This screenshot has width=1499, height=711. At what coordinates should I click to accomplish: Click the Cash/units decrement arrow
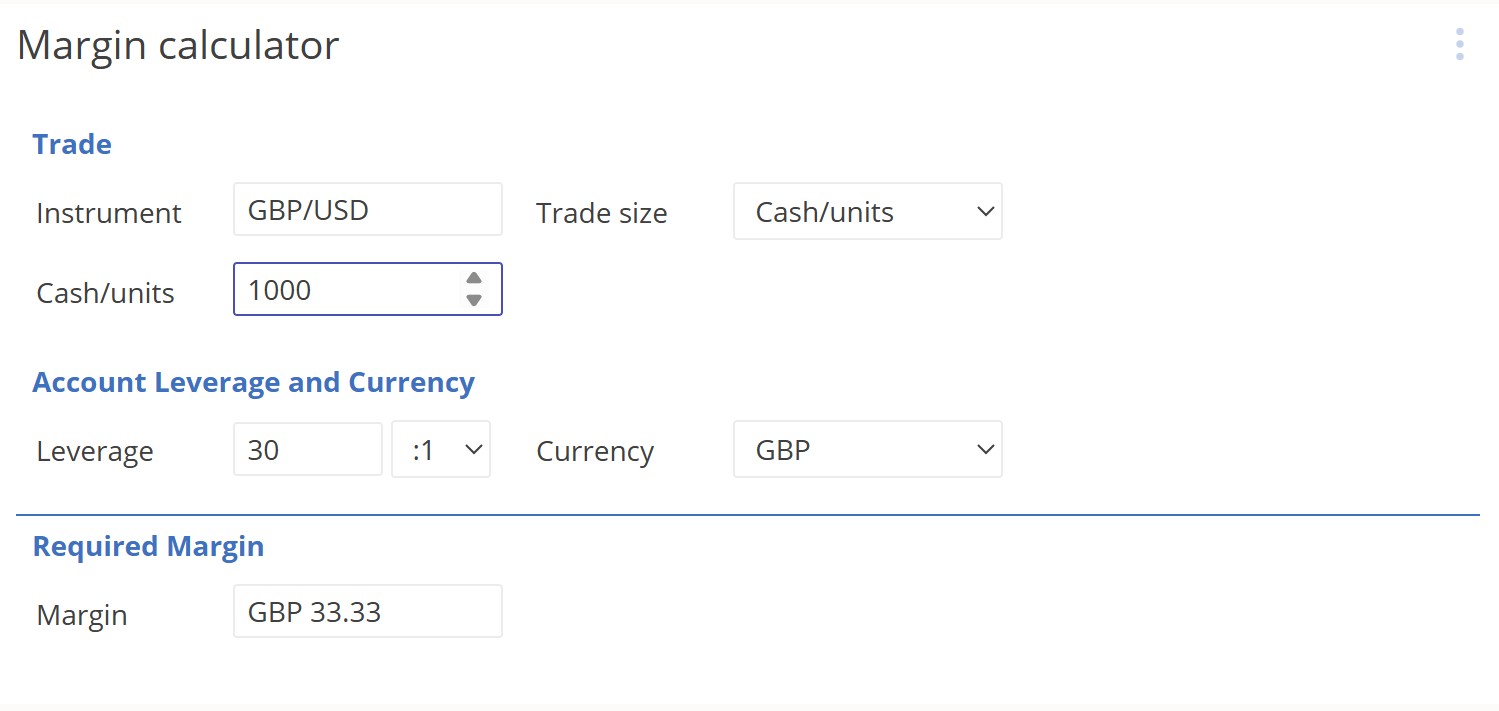[473, 299]
